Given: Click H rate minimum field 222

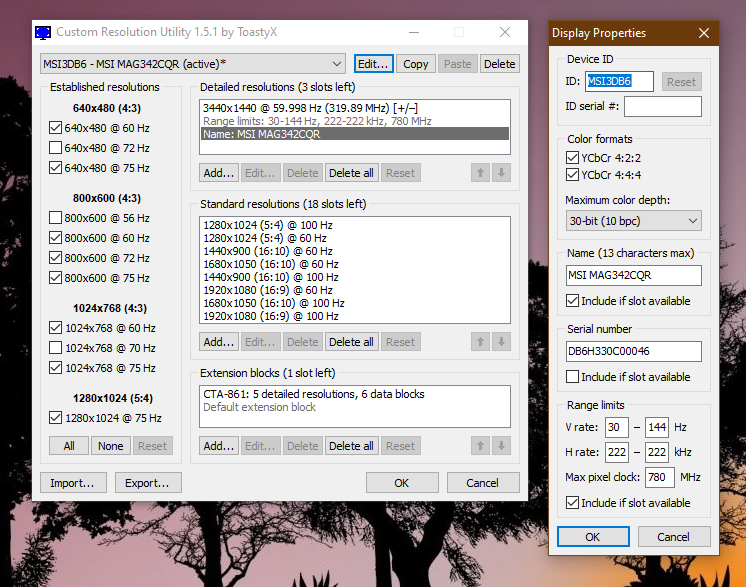Looking at the screenshot, I should pyautogui.click(x=617, y=452).
